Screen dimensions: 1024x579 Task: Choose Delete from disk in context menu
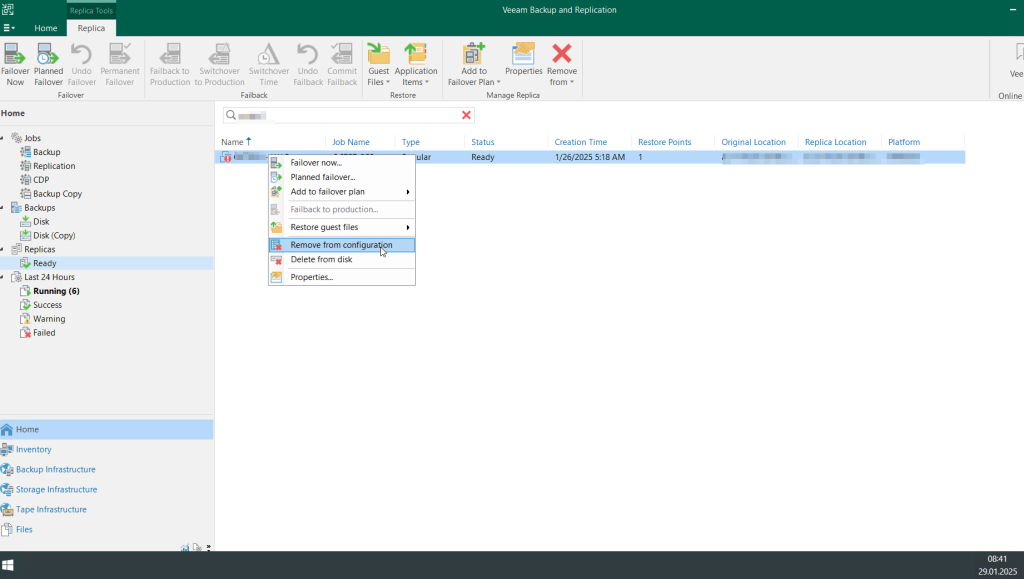coord(321,260)
